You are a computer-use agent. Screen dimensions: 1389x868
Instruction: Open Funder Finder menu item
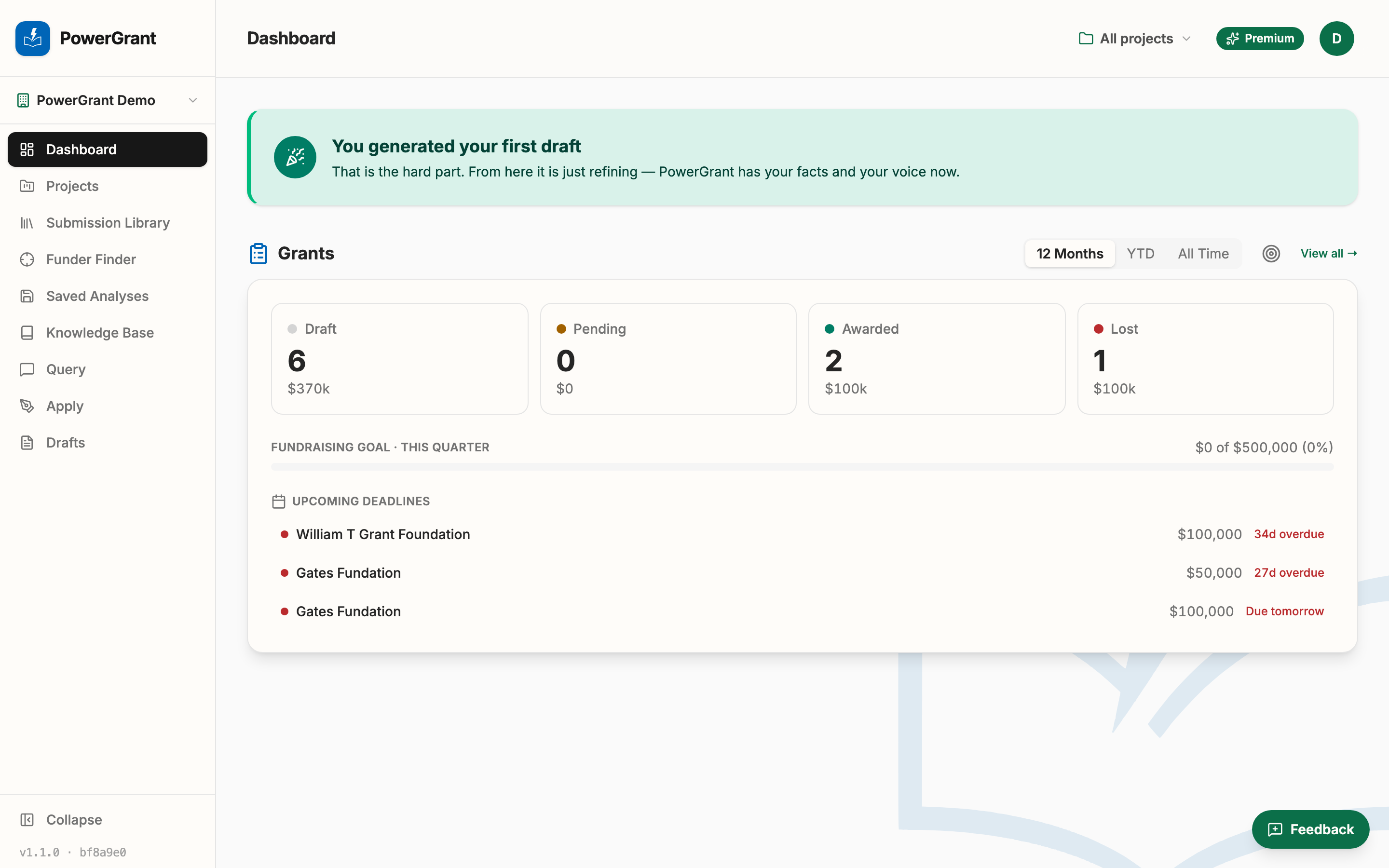108,259
